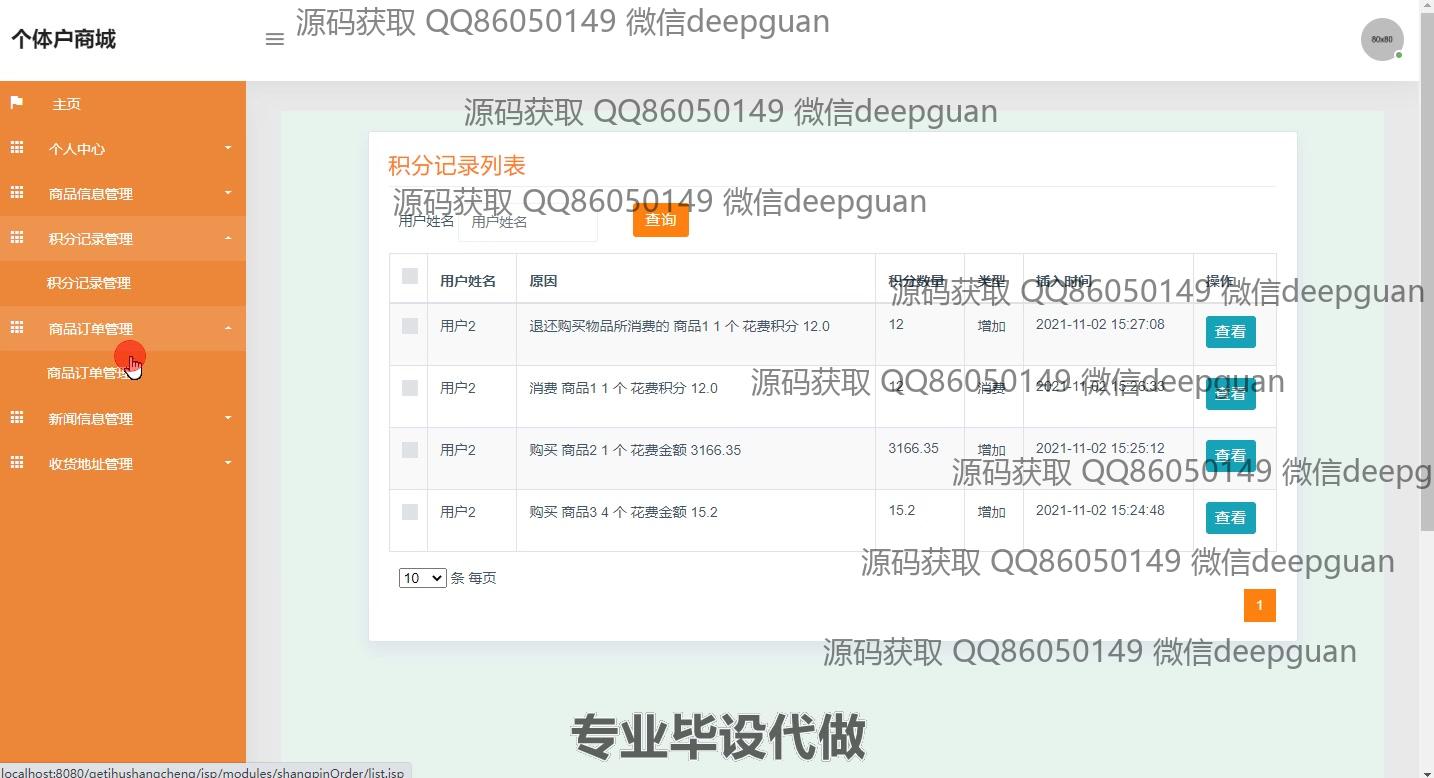Viewport: 1434px width, 778px height.
Task: Open the rows-per-page dropdown showing 10
Action: coord(422,578)
